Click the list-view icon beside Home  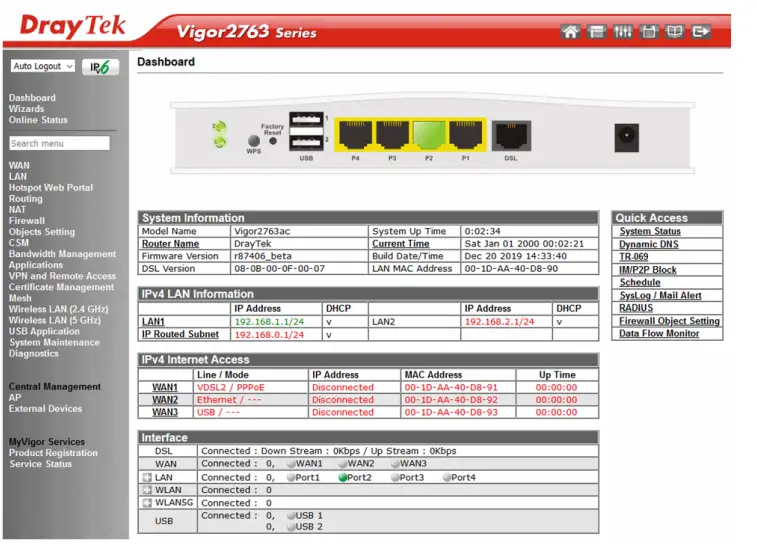point(596,32)
